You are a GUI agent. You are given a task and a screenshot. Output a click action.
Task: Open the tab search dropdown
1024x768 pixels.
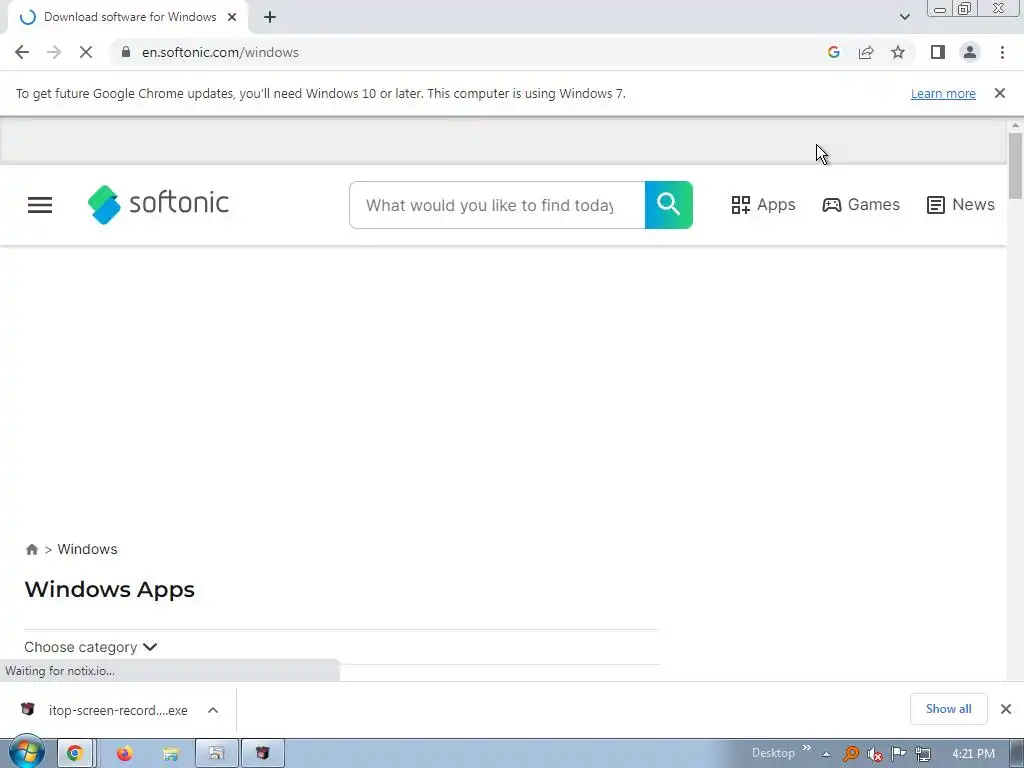(904, 17)
